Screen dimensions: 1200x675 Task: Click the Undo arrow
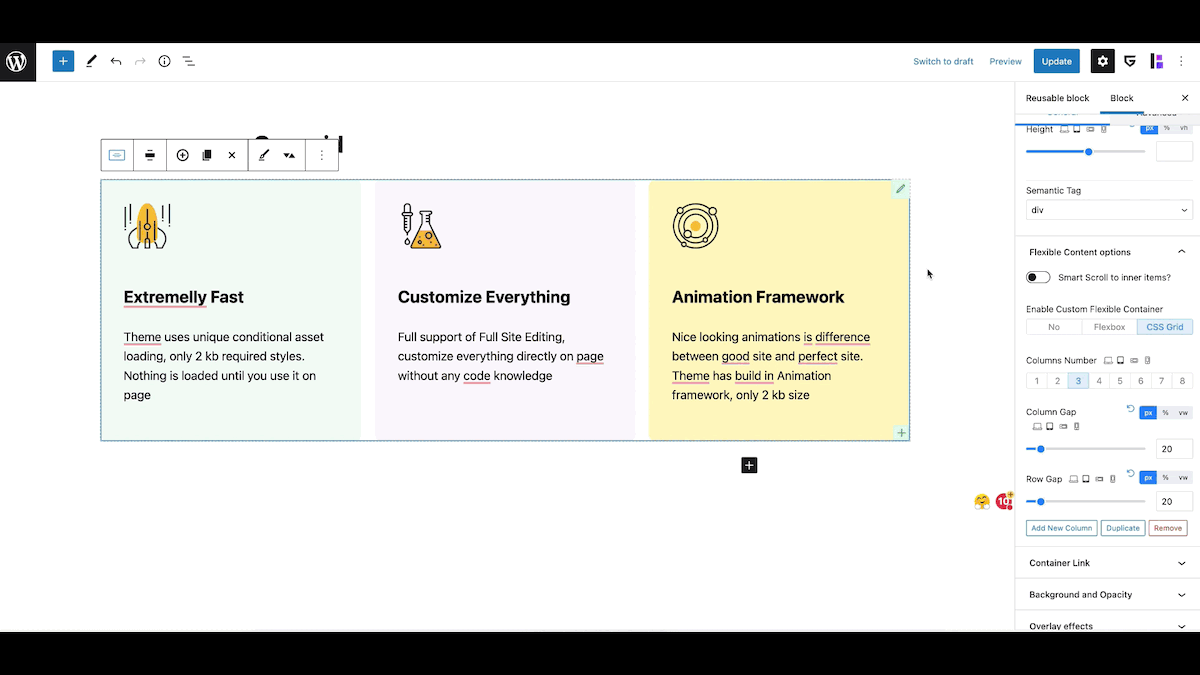point(115,61)
